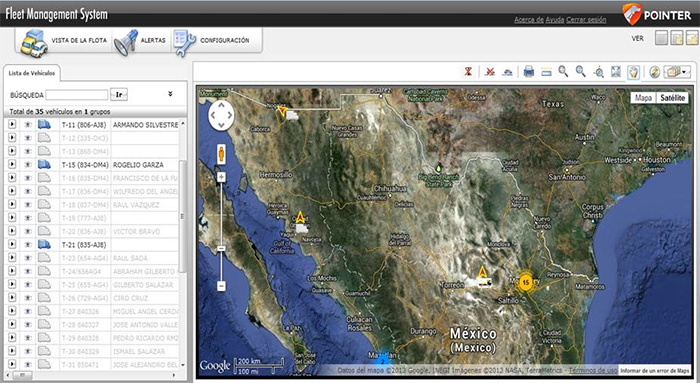The width and height of the screenshot is (700, 383).
Task: Click the lightning bolt refresh icon
Action: point(654,72)
